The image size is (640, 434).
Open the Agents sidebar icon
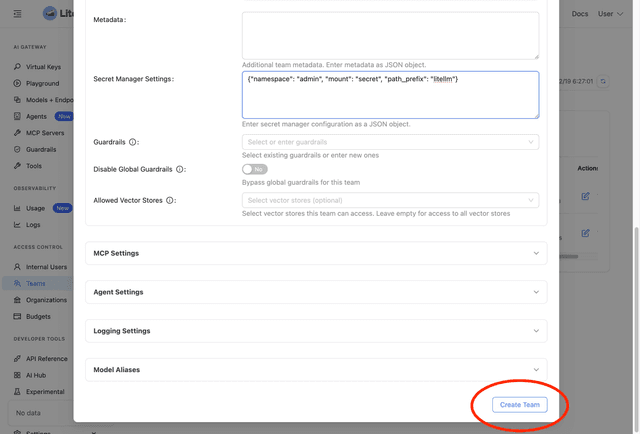tap(17, 116)
